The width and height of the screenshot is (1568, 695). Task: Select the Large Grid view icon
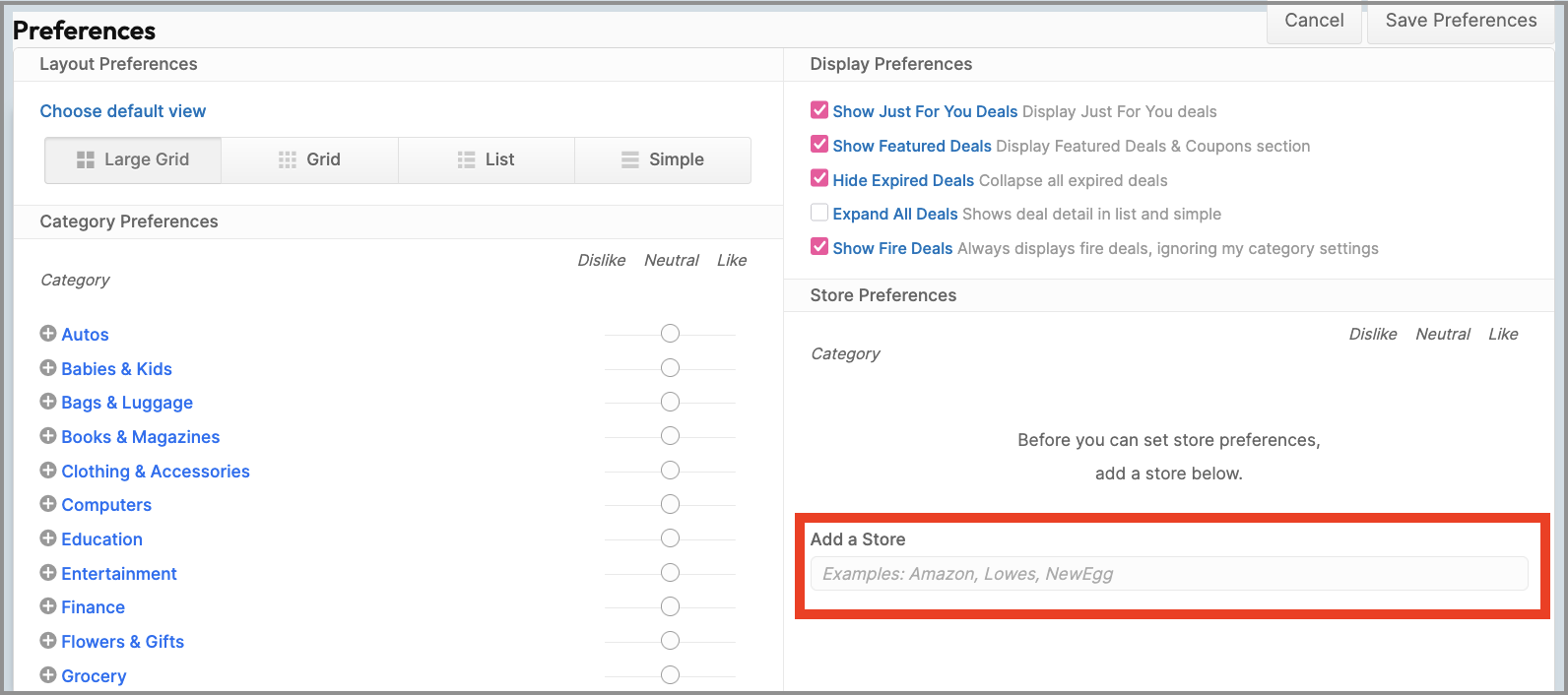point(86,159)
